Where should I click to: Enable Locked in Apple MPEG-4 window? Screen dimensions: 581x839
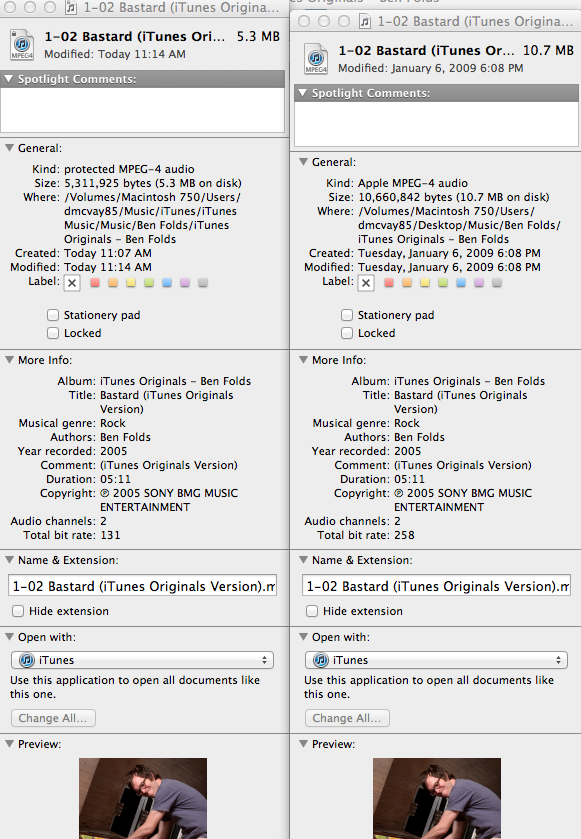pyautogui.click(x=347, y=333)
